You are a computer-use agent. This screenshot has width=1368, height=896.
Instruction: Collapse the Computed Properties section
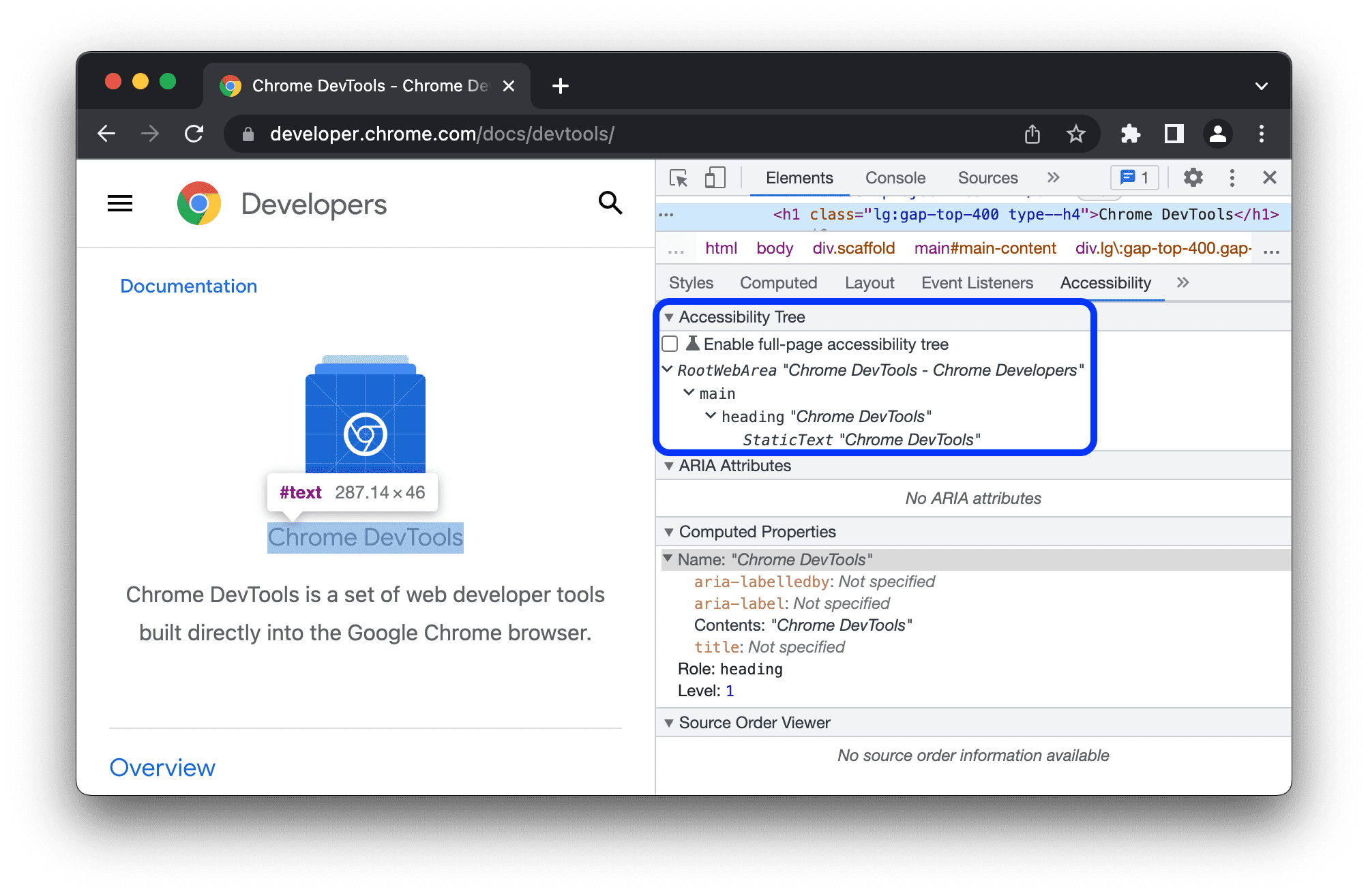tap(669, 531)
